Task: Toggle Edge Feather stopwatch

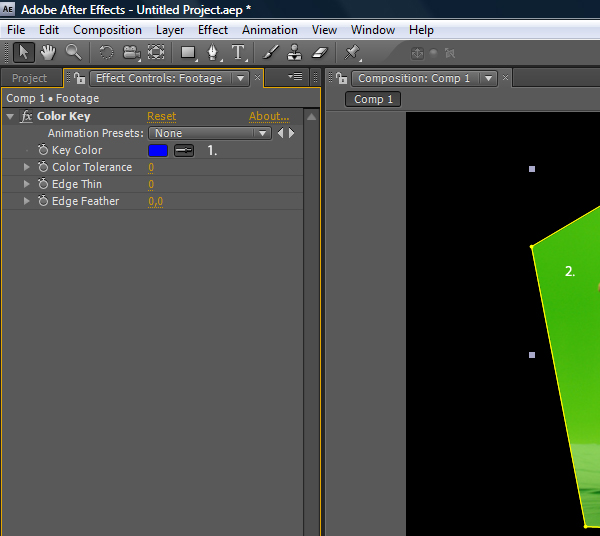Action: click(43, 200)
